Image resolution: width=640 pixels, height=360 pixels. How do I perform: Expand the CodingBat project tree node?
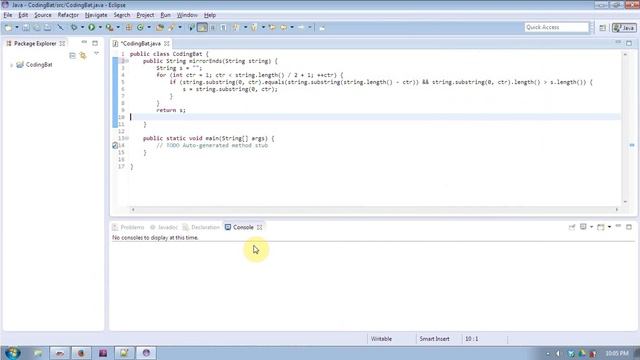(x=11, y=65)
